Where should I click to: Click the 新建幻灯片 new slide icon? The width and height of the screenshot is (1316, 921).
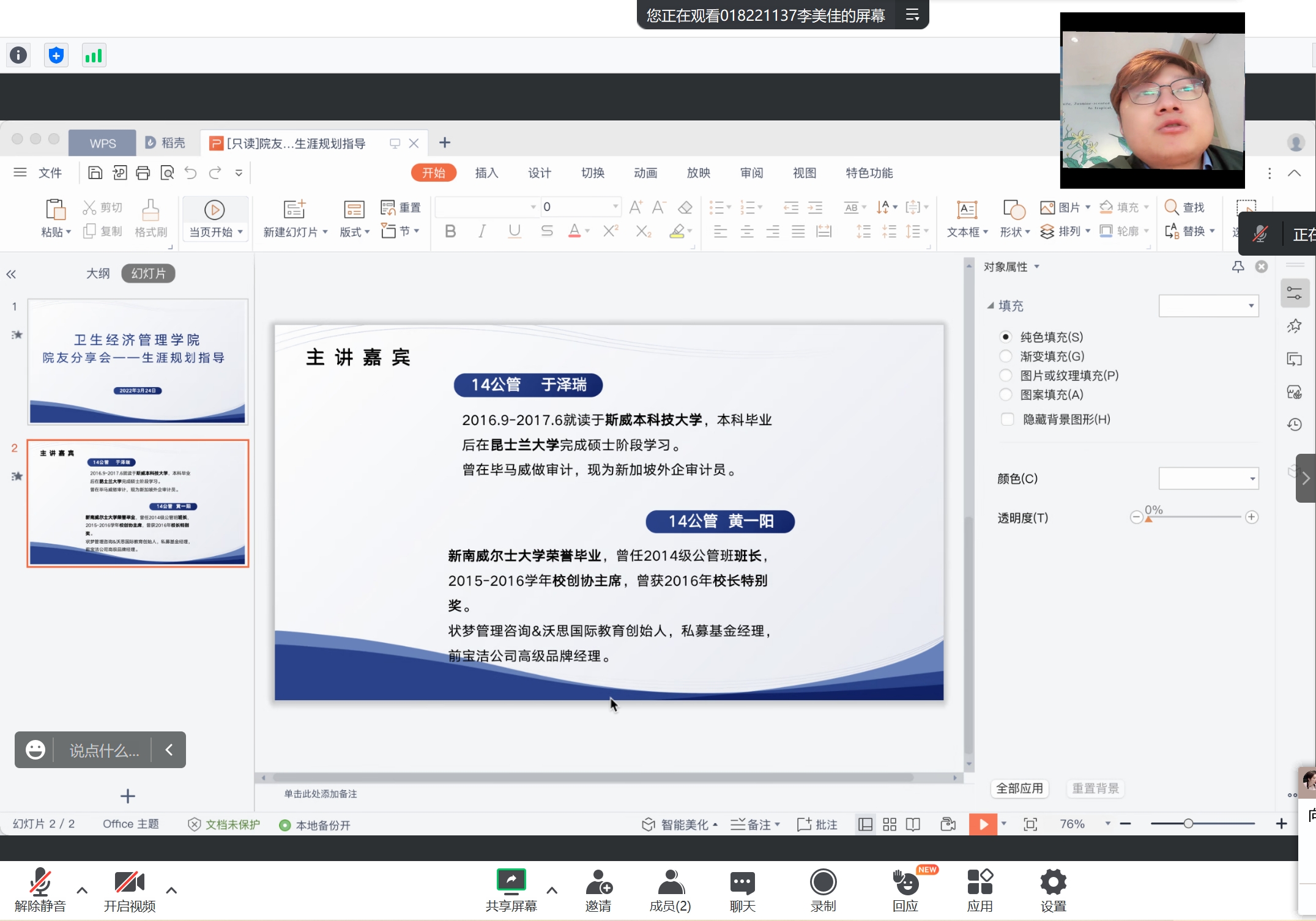pyautogui.click(x=294, y=210)
